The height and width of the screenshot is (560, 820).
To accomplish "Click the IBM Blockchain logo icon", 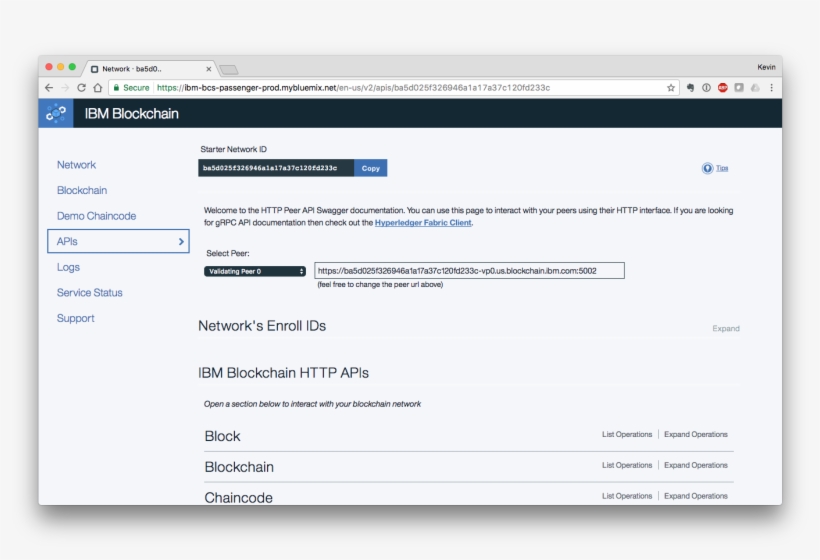I will pyautogui.click(x=56, y=113).
